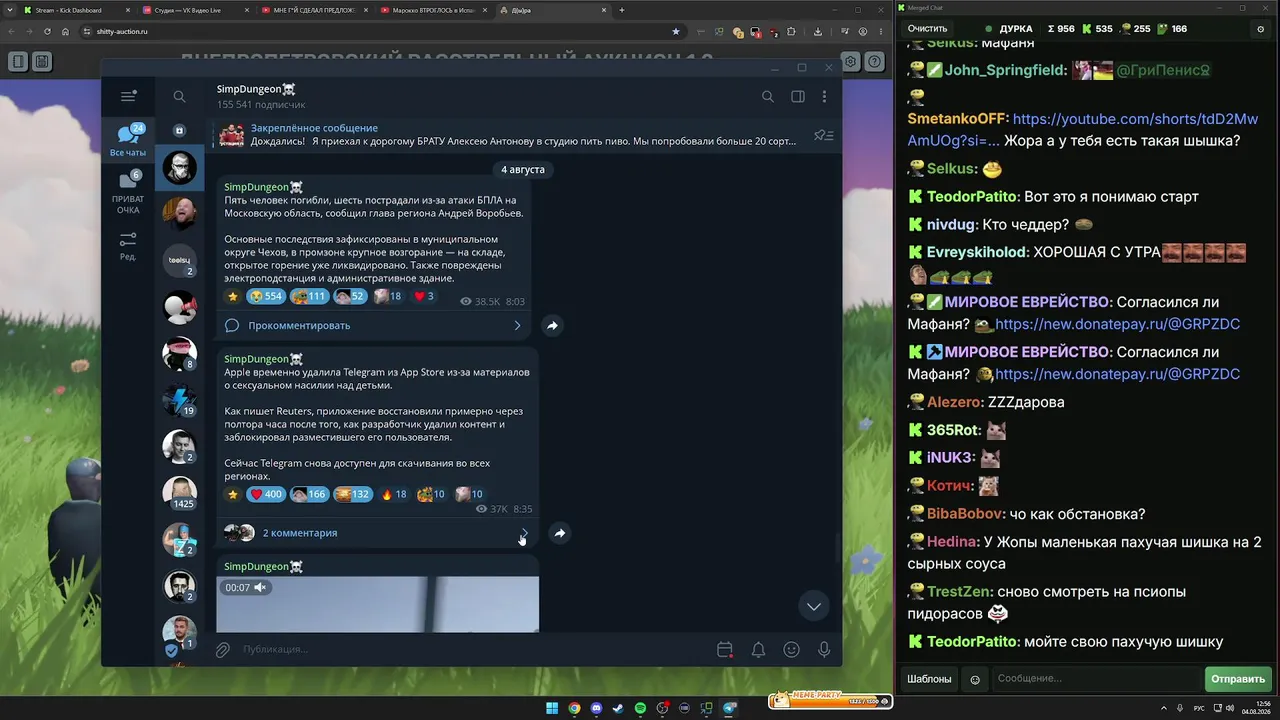Screen dimensions: 1280x720
Task: Bookmark the page with the star icon
Action: tap(676, 32)
